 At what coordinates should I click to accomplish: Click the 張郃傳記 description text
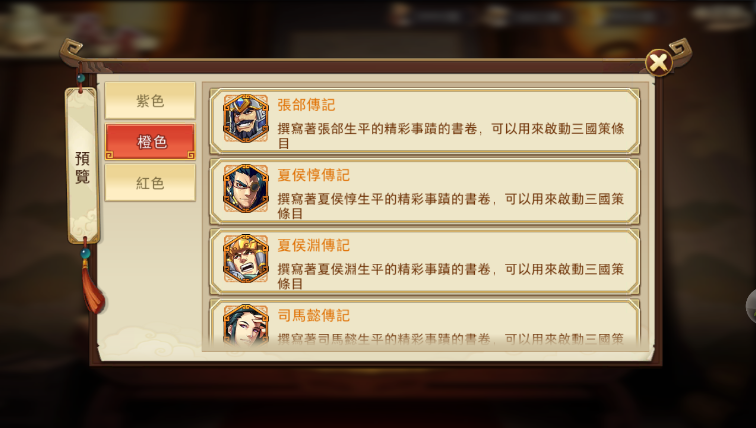tap(451, 136)
